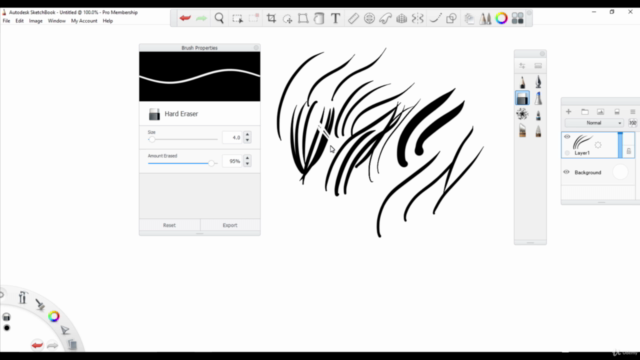Increase brush Size with up stepper
This screenshot has height=360, width=640.
point(247,134)
